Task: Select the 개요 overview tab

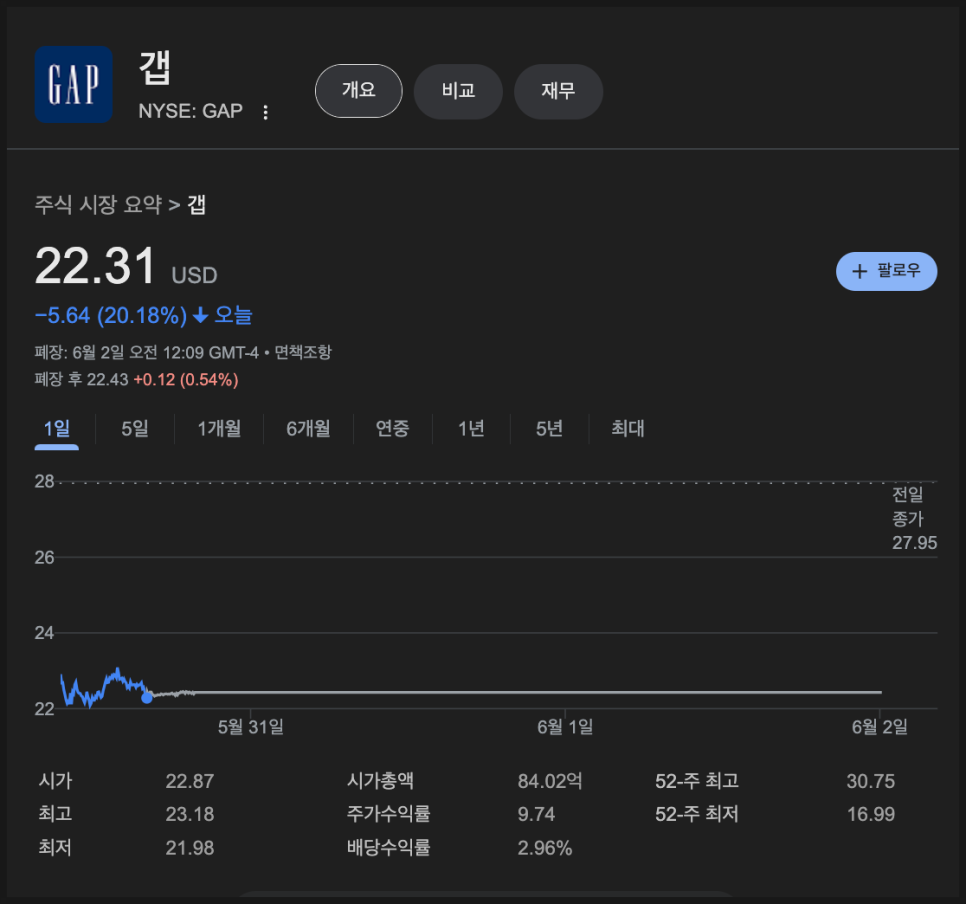Action: pyautogui.click(x=359, y=91)
